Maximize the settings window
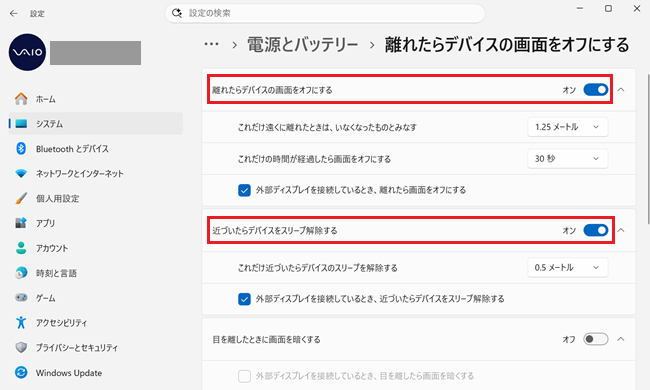This screenshot has width=650, height=390. (x=608, y=8)
